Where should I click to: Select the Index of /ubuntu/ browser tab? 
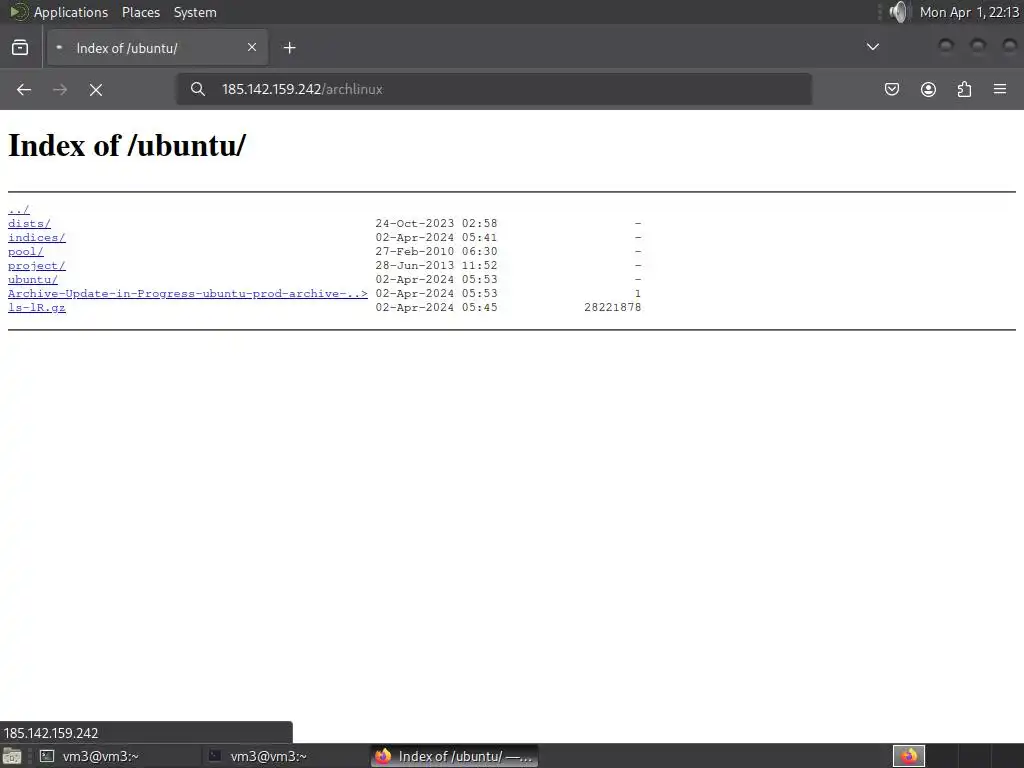(x=157, y=48)
